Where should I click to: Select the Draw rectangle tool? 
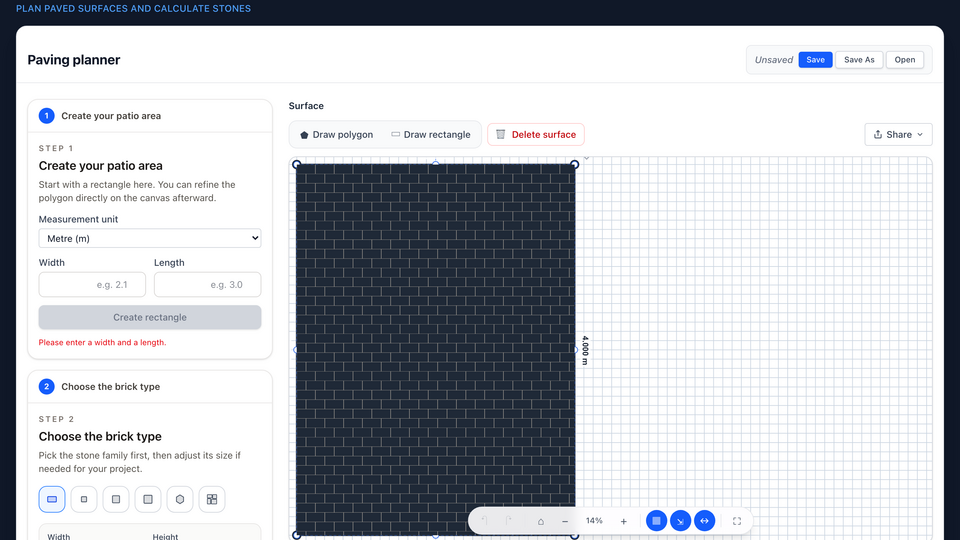pyautogui.click(x=431, y=135)
